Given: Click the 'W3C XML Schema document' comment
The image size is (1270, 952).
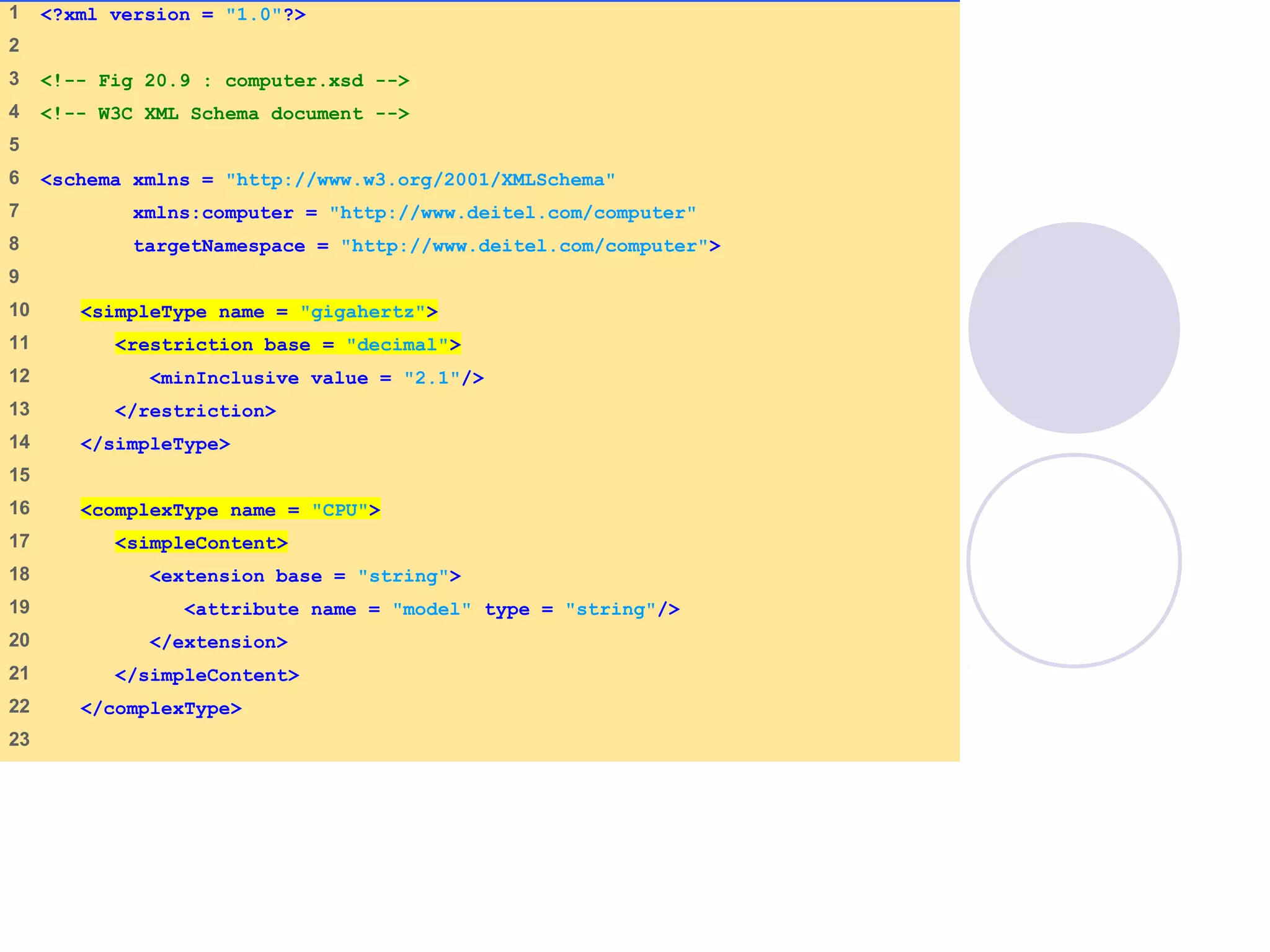Looking at the screenshot, I should point(224,114).
